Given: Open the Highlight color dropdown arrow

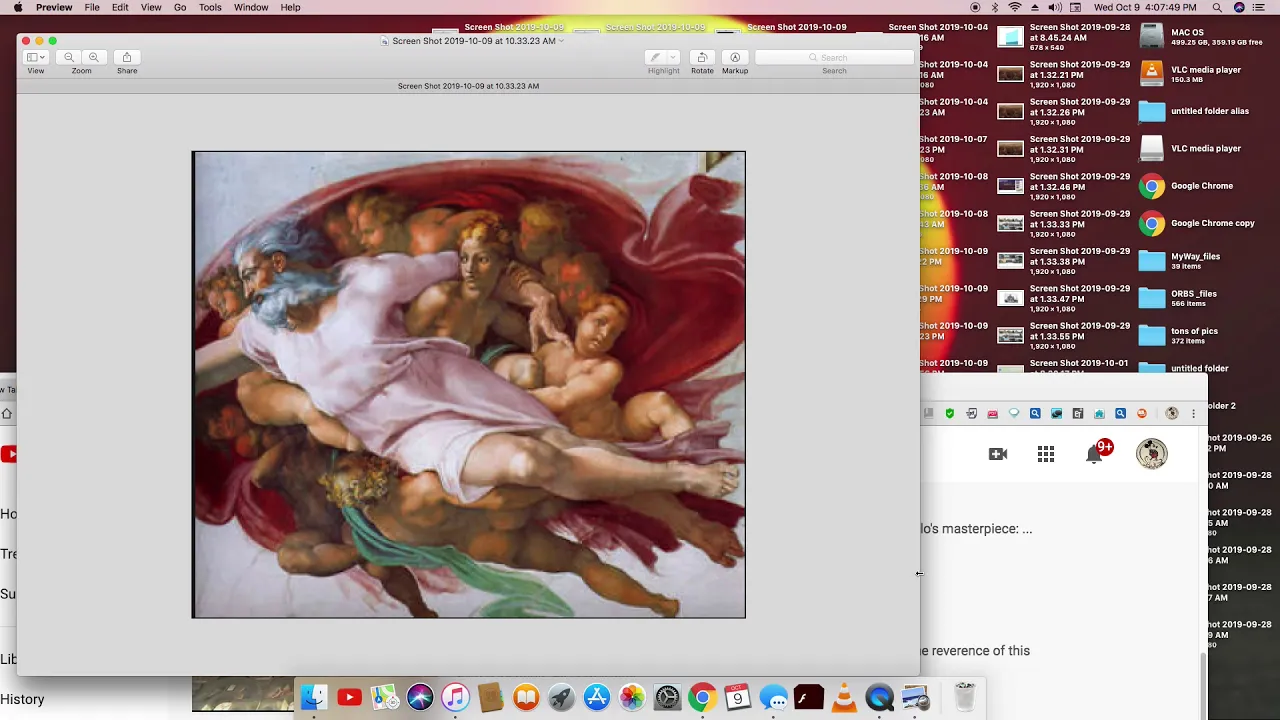Looking at the screenshot, I should tap(674, 57).
